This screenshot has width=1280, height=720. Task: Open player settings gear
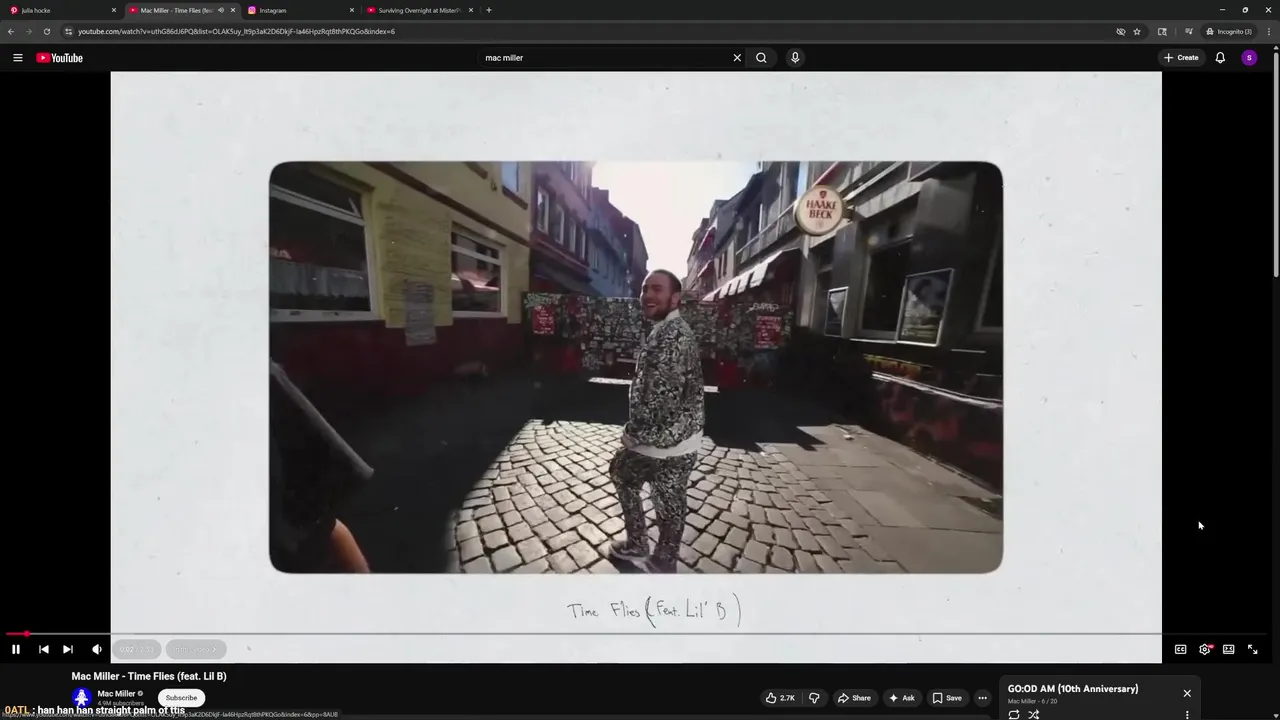coord(1205,649)
